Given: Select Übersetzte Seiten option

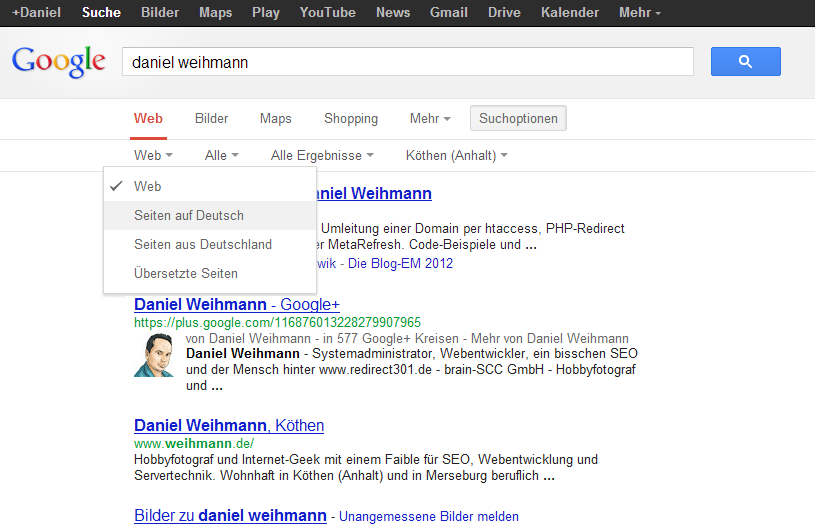Looking at the screenshot, I should 210,273.
